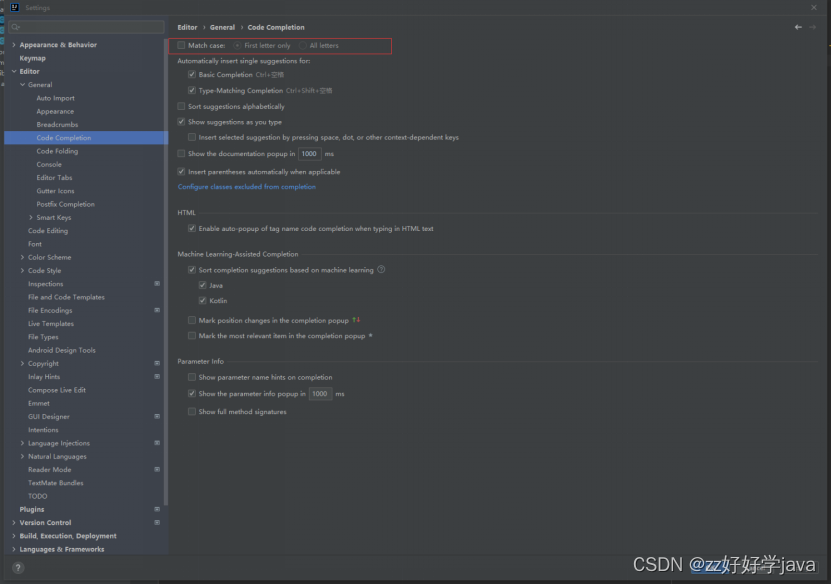Open help via the question mark icon
831x585 pixels.
click(x=17, y=568)
